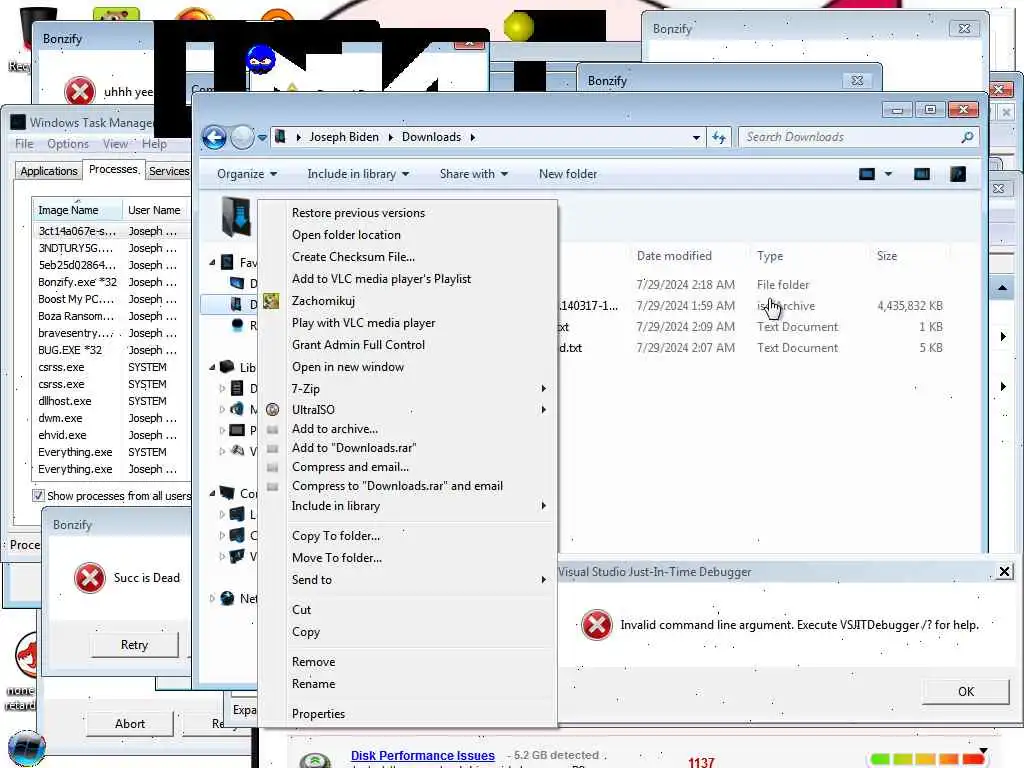Choose Open folder location
This screenshot has width=1024, height=768.
click(346, 234)
